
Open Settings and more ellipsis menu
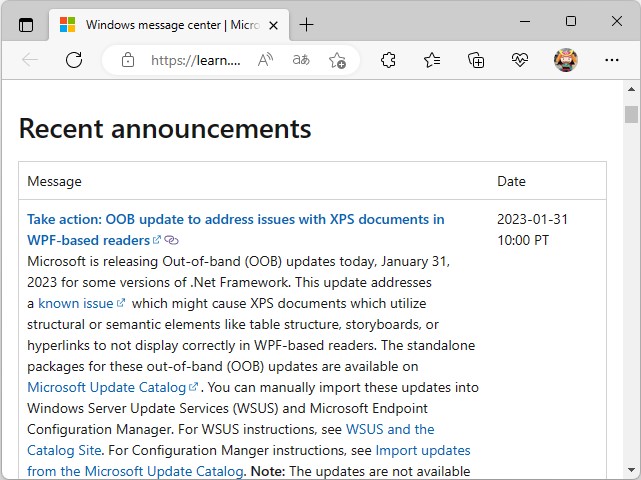pyautogui.click(x=610, y=60)
